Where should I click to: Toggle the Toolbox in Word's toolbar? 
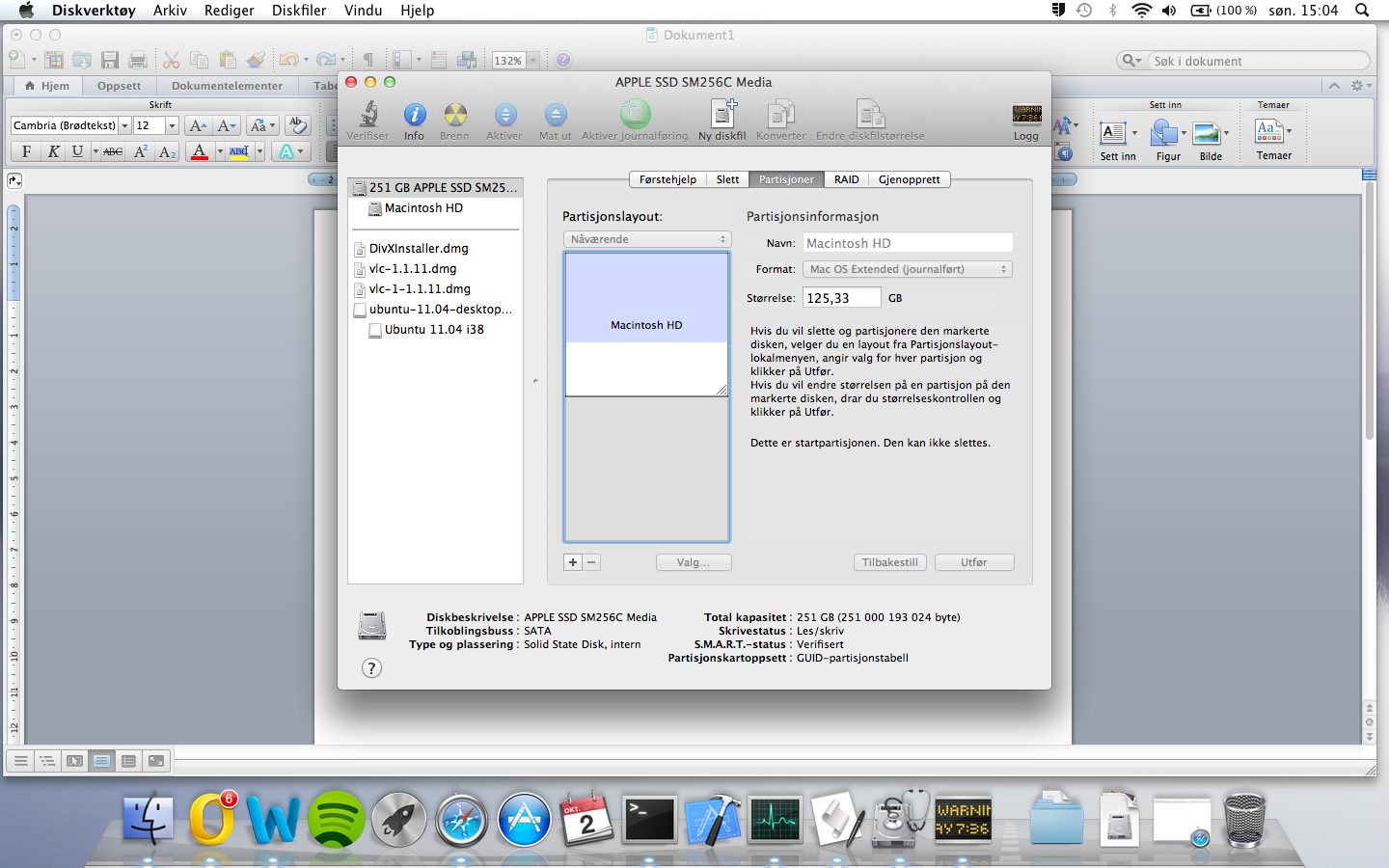(439, 60)
